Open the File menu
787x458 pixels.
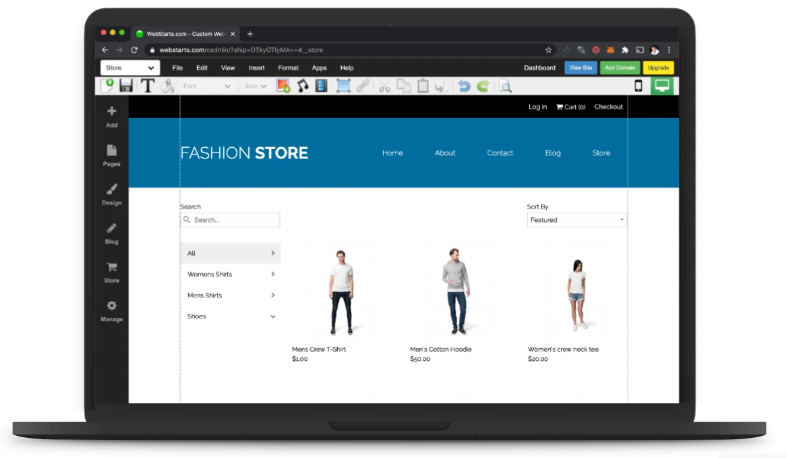point(178,68)
